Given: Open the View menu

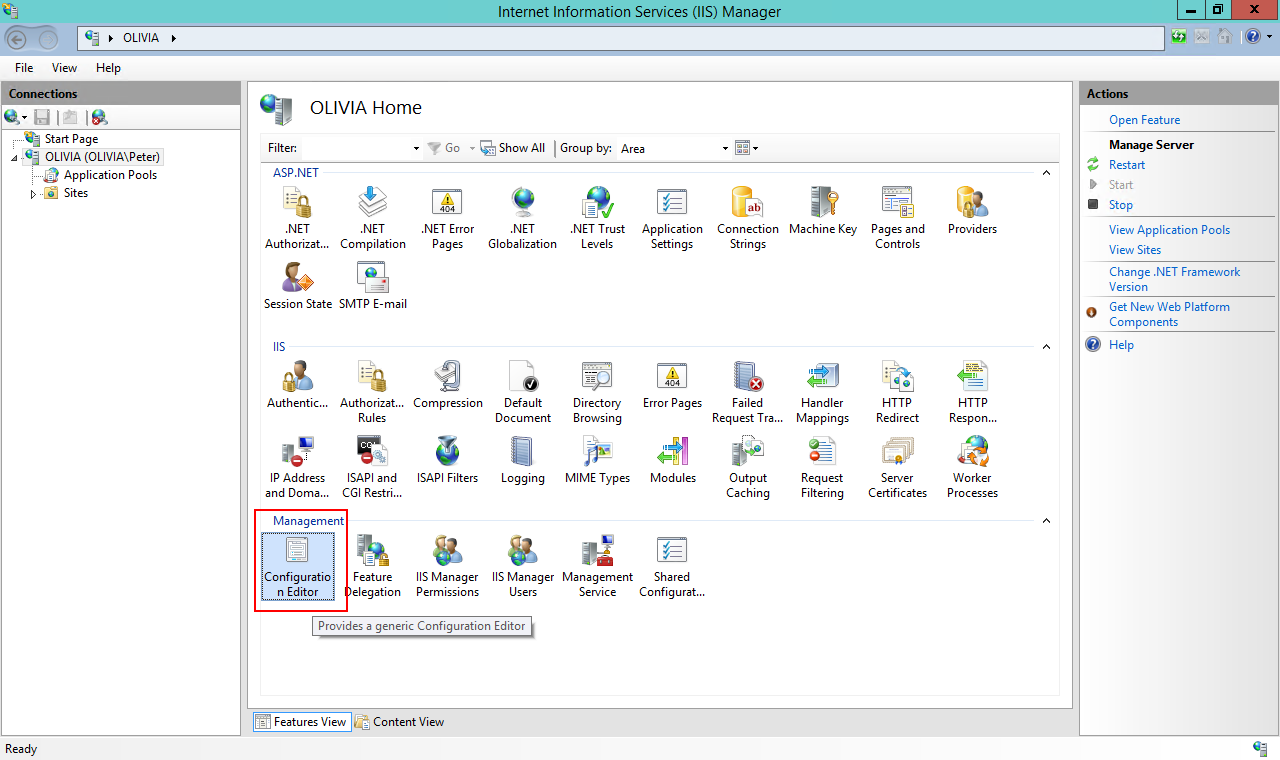Looking at the screenshot, I should pyautogui.click(x=64, y=68).
